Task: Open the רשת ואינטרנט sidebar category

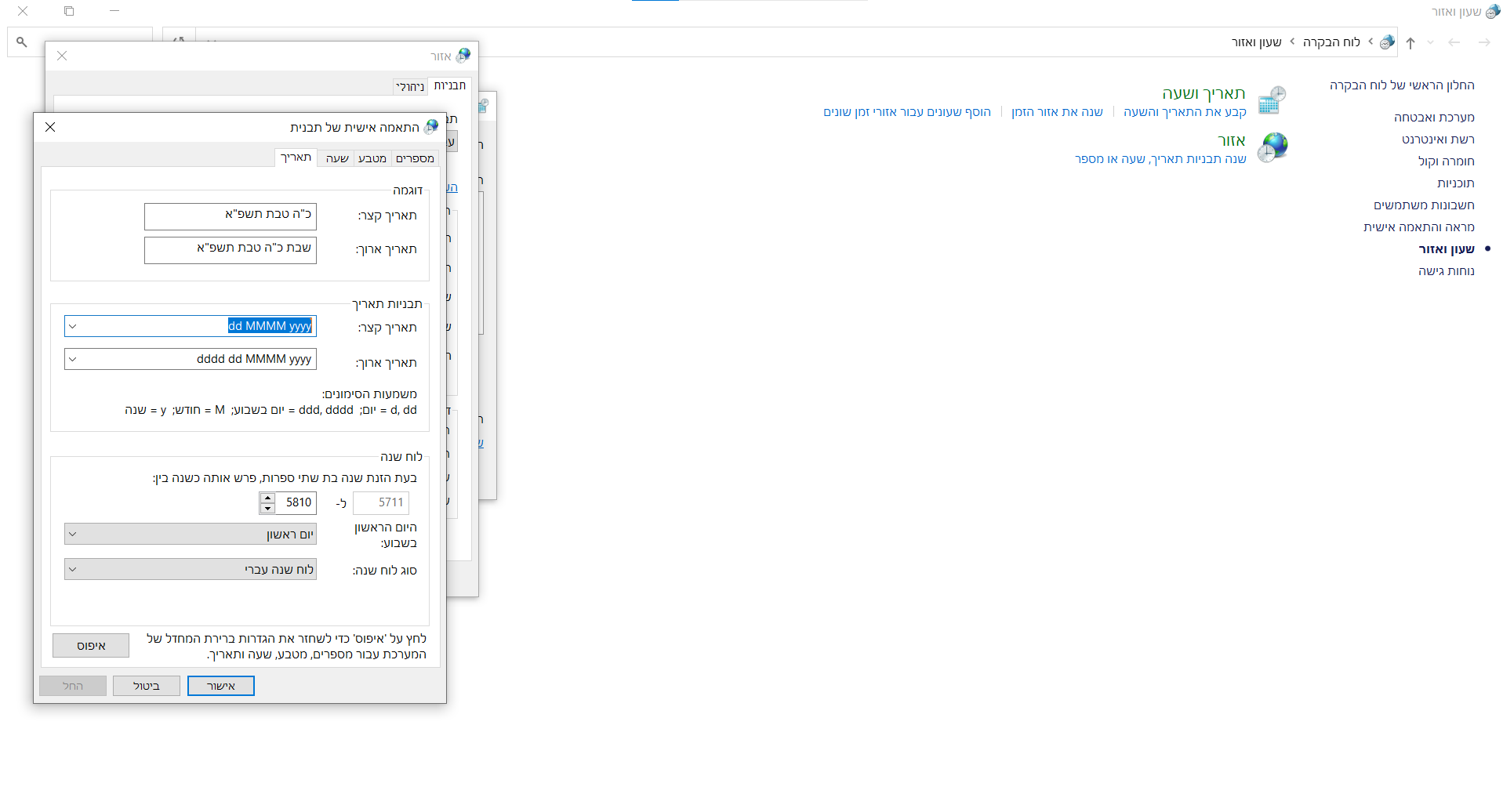Action: (1438, 140)
